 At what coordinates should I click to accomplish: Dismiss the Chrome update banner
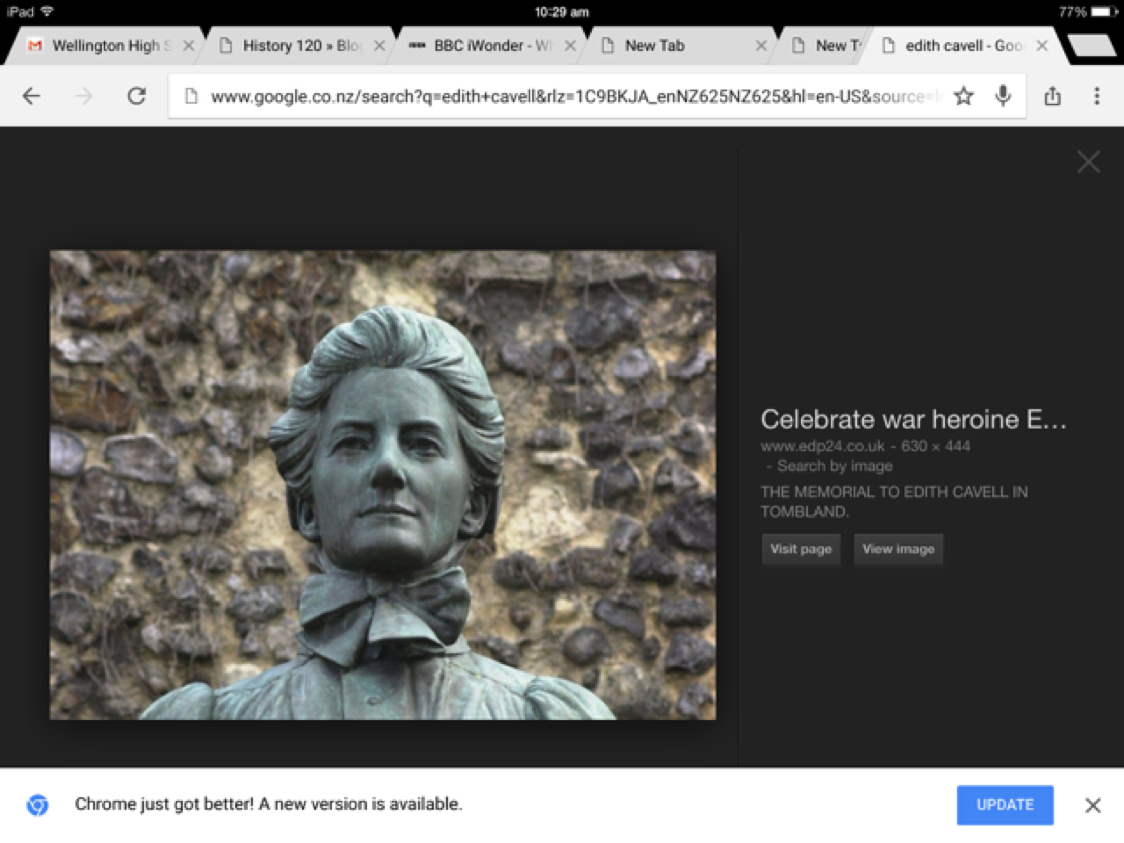pyautogui.click(x=1093, y=805)
